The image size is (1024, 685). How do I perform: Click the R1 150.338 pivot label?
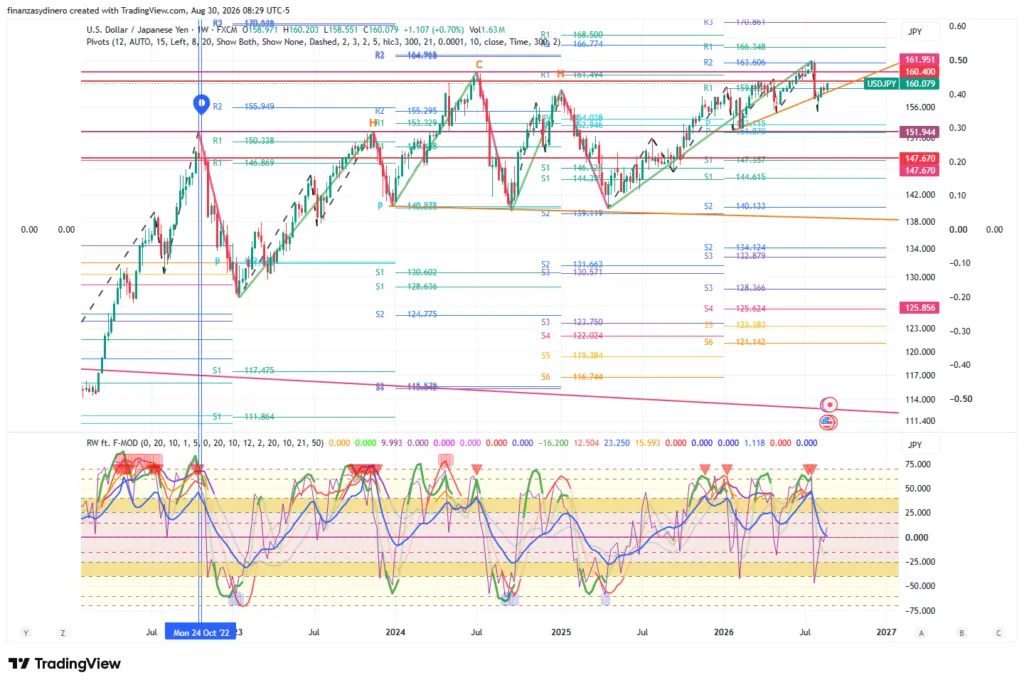[244, 140]
